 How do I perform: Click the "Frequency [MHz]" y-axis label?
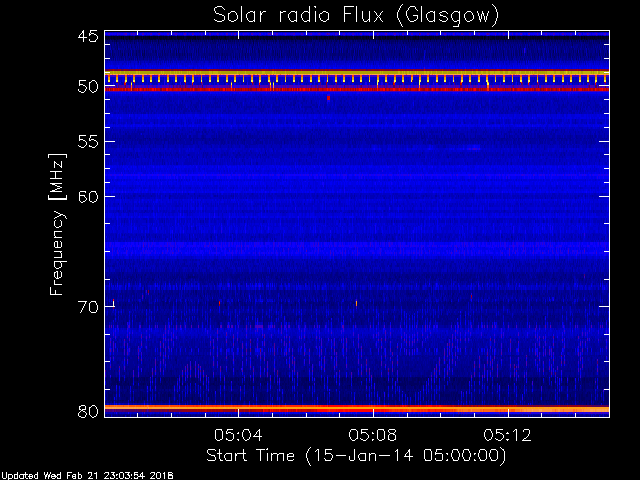click(x=58, y=223)
